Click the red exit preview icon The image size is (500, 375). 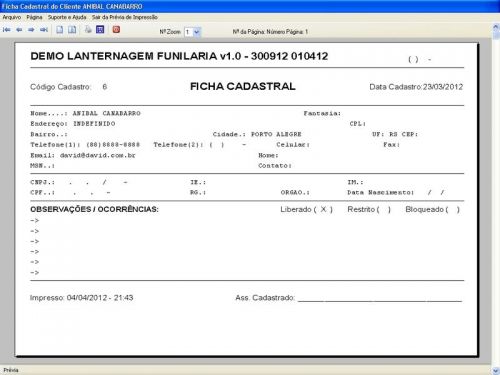[116, 30]
